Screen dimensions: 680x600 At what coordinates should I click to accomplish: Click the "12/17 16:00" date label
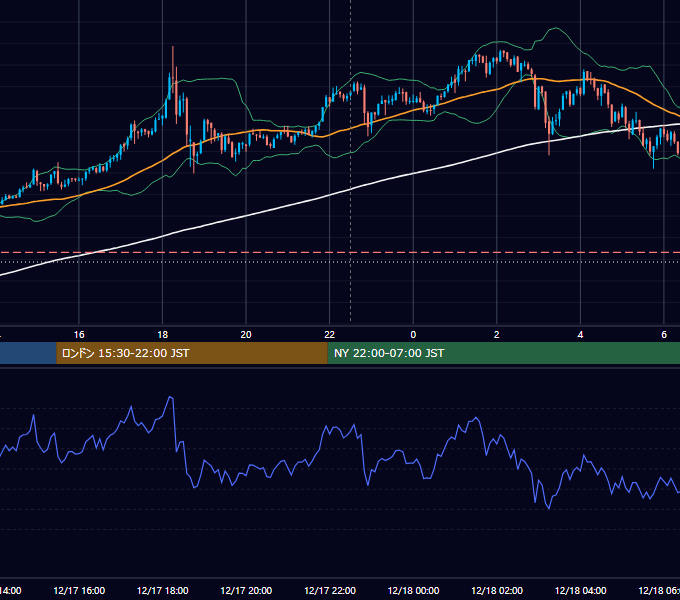(x=79, y=590)
